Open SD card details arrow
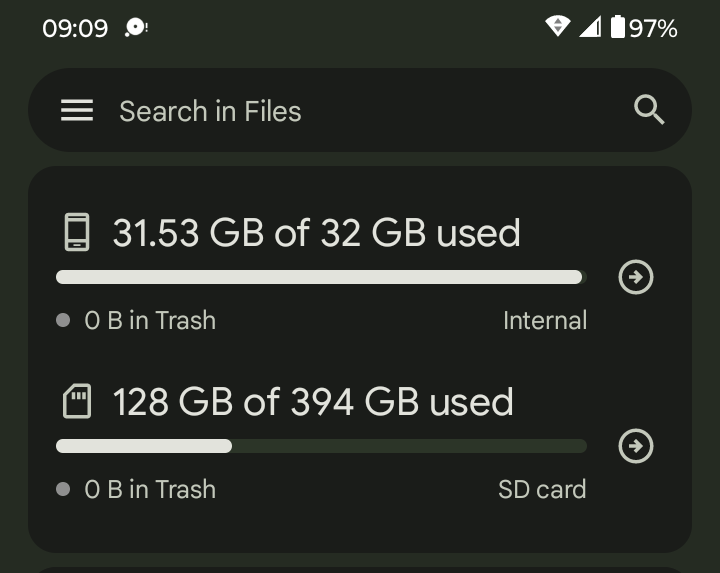 [x=636, y=446]
